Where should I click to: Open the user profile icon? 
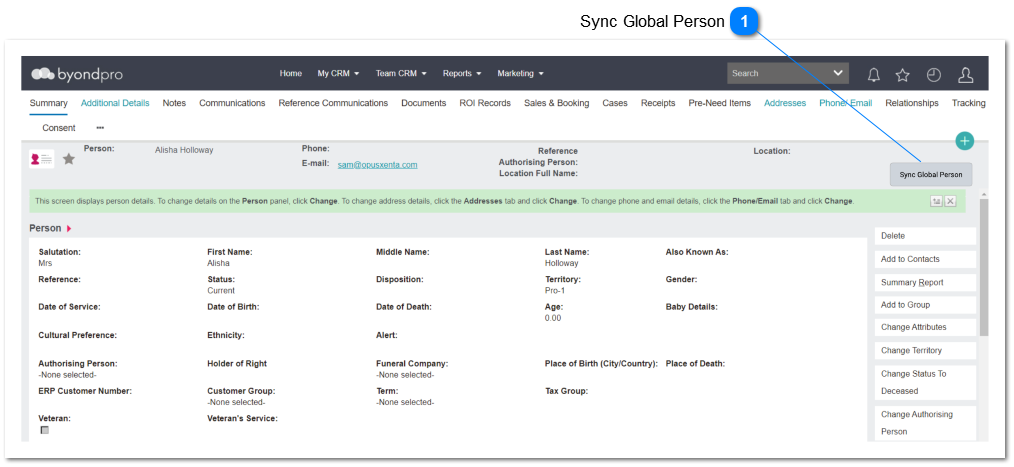coord(965,74)
